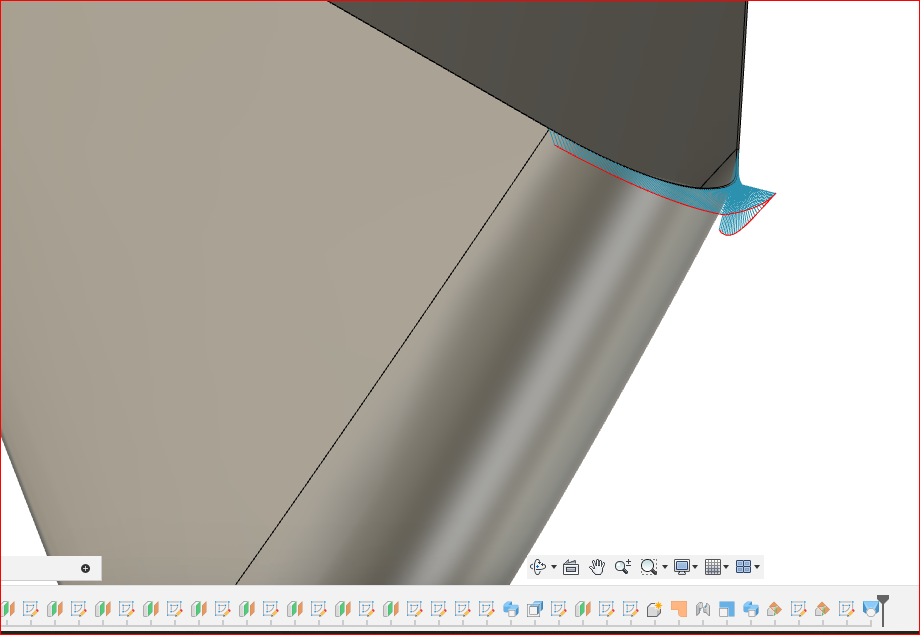The image size is (920, 635).
Task: Select loft feature right of the second Combine
Action: [774, 609]
